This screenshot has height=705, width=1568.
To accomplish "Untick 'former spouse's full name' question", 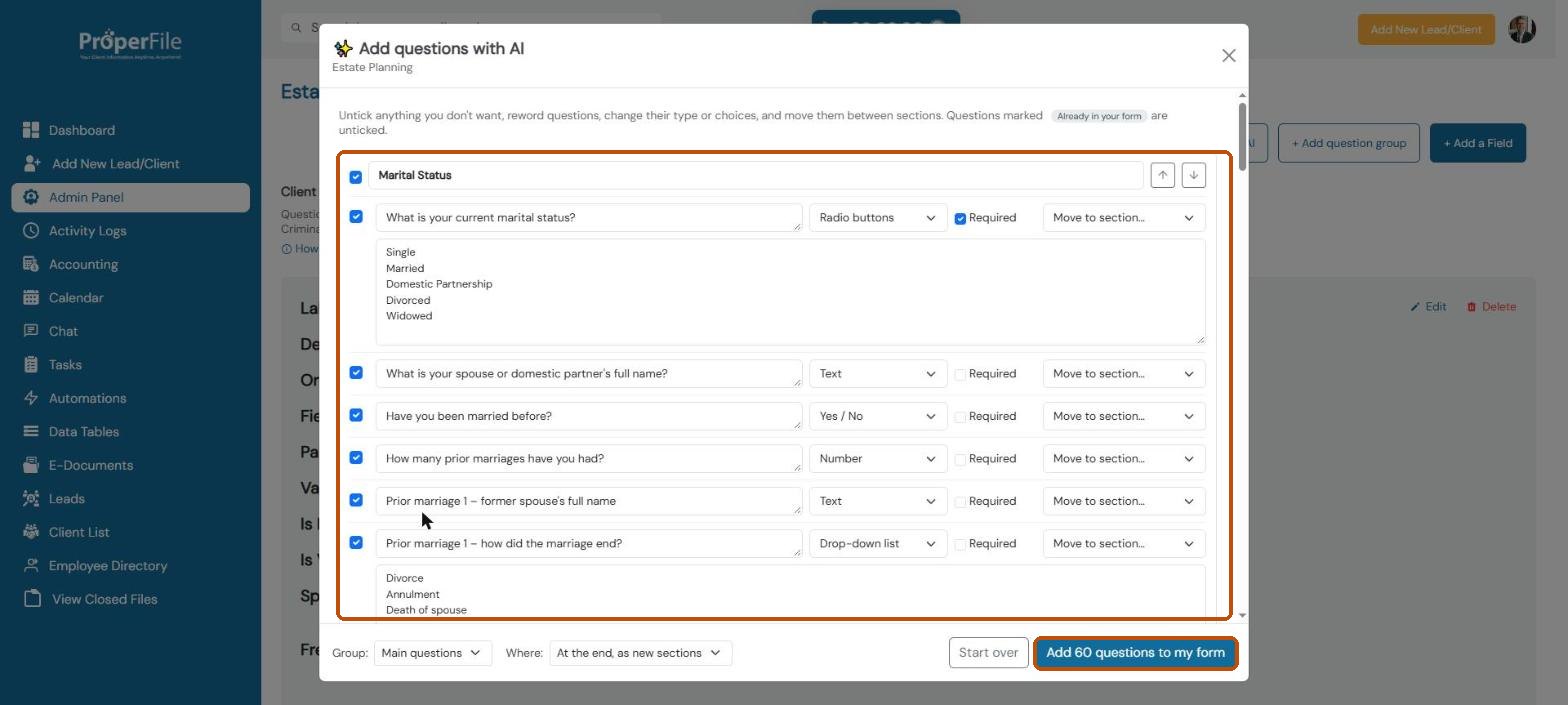I will click(355, 500).
